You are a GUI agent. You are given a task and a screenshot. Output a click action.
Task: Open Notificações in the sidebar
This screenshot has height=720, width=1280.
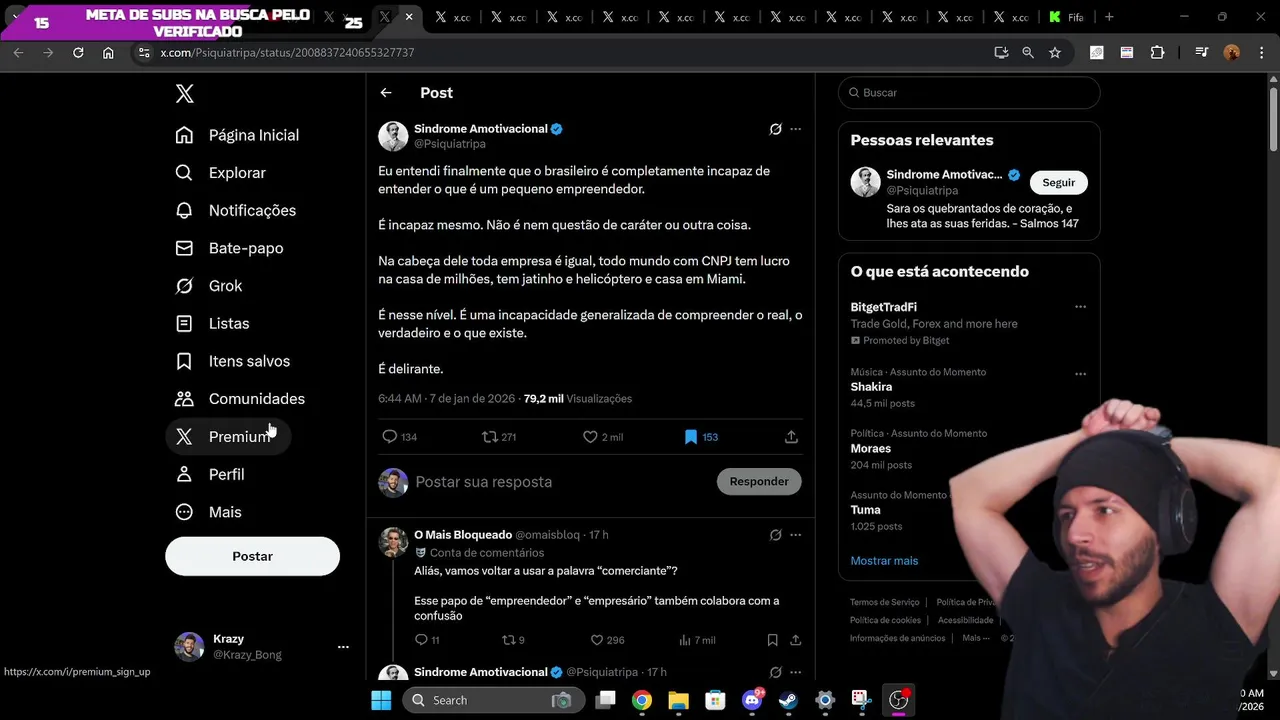point(236,211)
